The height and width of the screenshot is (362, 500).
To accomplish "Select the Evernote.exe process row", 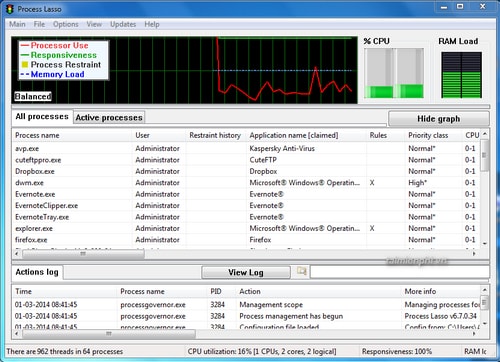I will (247, 194).
